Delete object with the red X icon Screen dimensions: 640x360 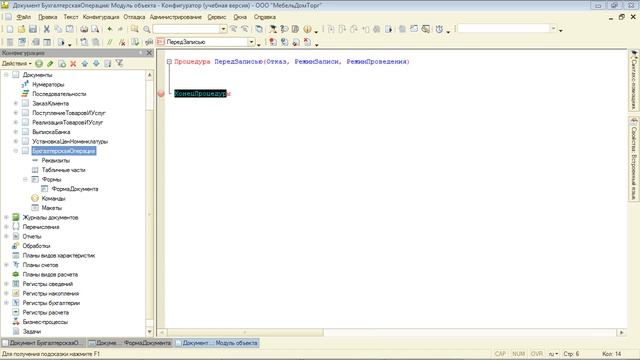[x=73, y=64]
